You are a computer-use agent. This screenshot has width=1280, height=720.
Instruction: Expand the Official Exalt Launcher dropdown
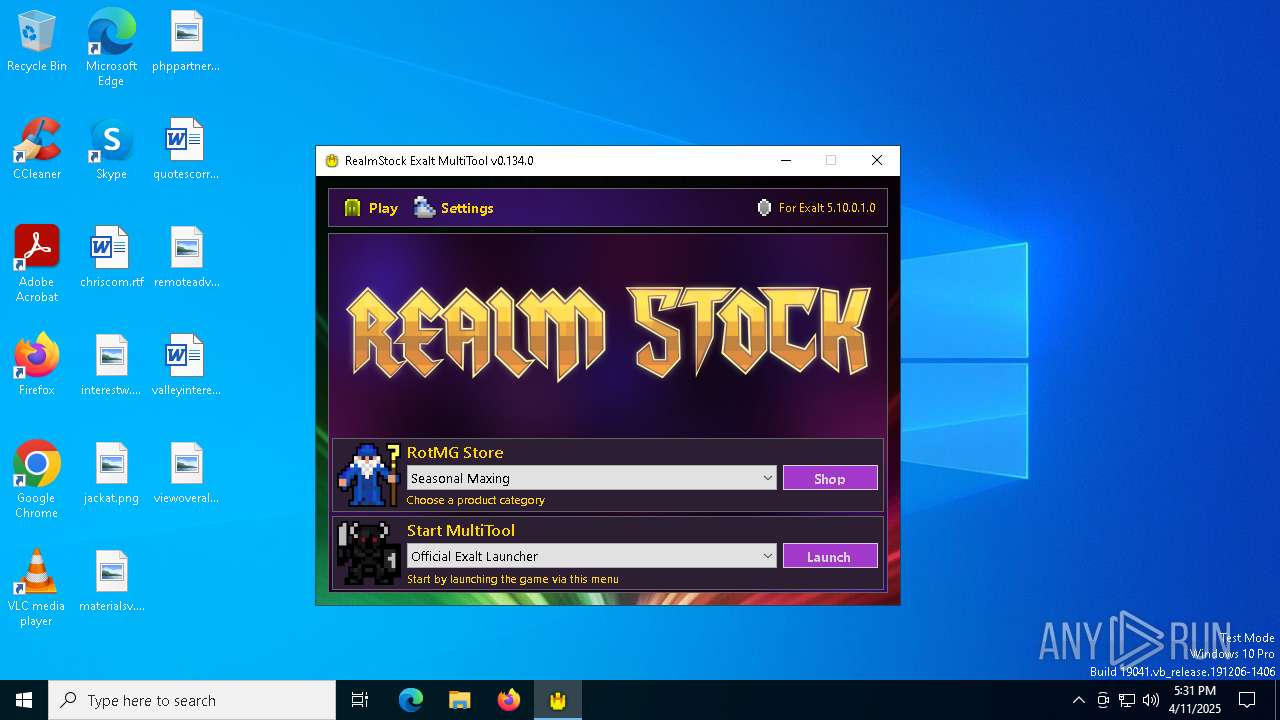click(x=592, y=556)
